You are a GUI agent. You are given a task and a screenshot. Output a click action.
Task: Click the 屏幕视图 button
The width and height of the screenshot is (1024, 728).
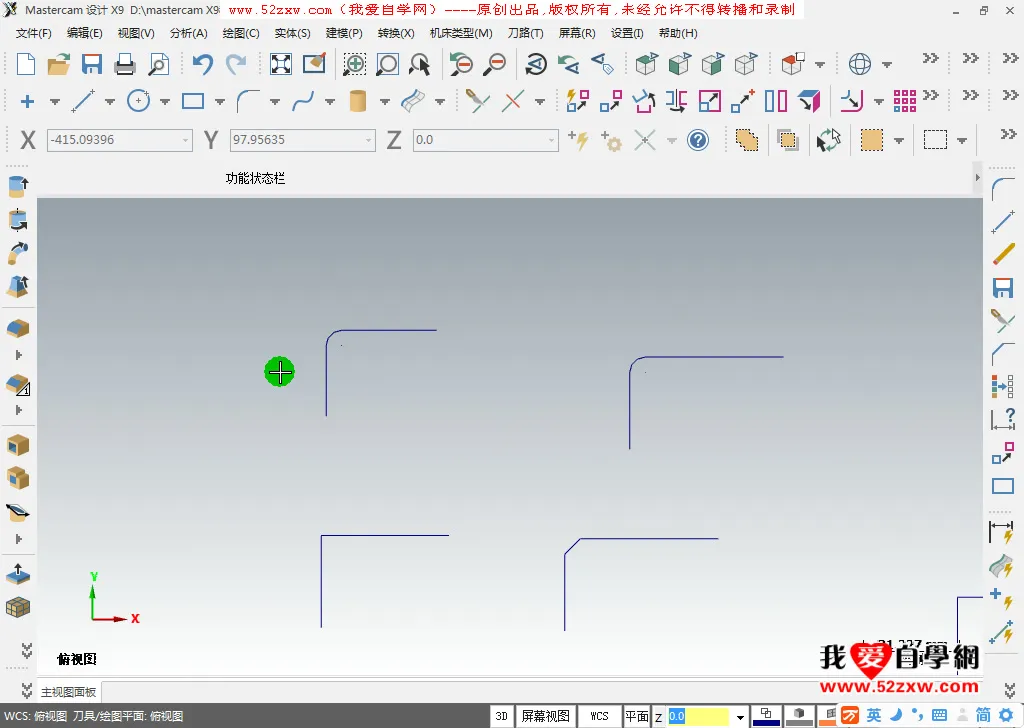546,716
